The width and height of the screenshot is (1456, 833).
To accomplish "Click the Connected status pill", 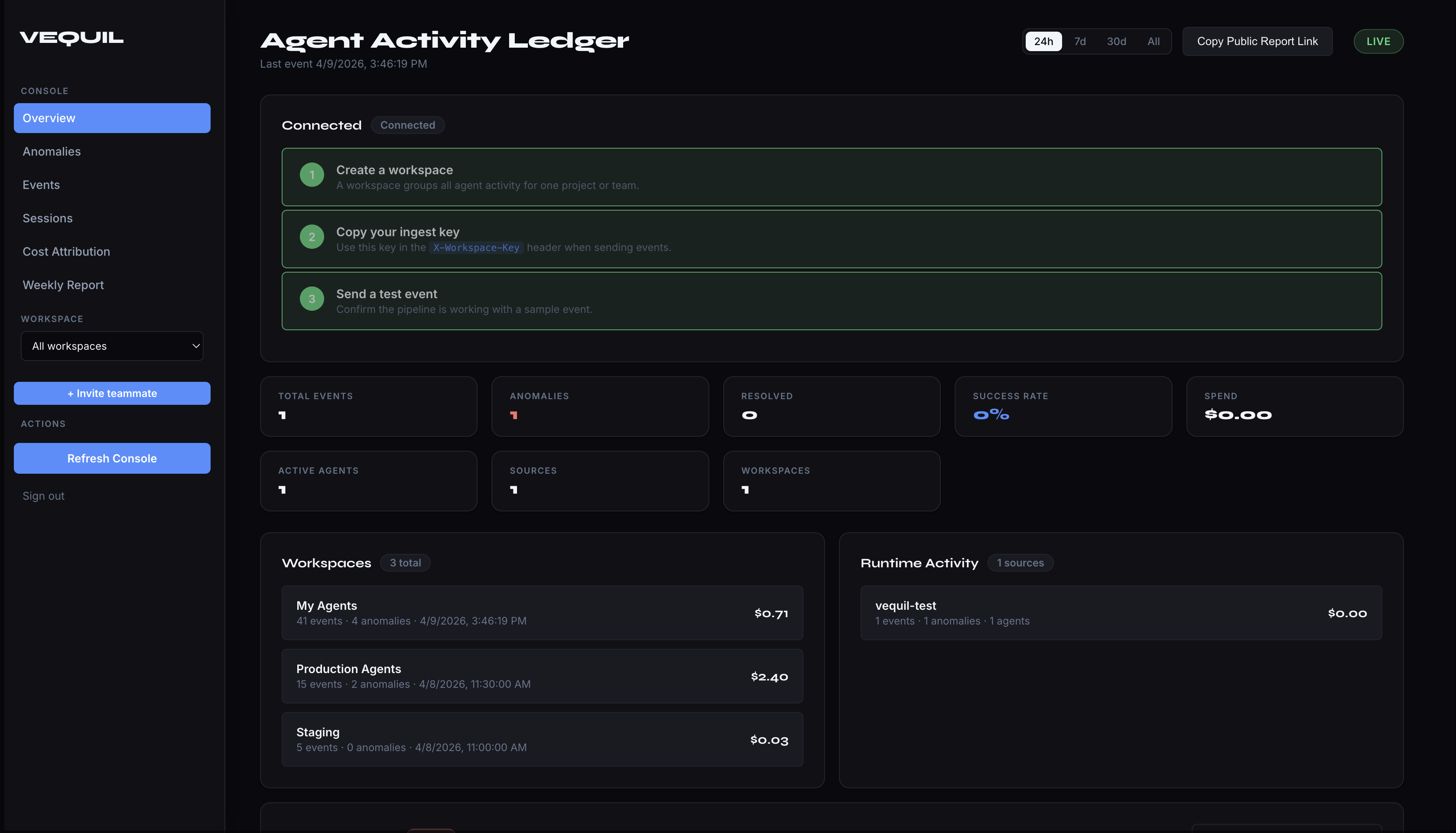I will click(x=407, y=125).
